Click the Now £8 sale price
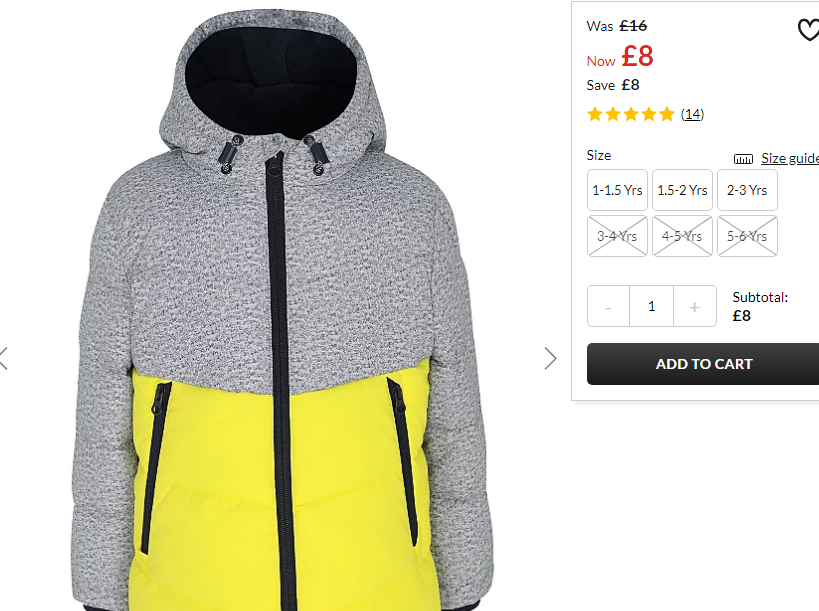The height and width of the screenshot is (611, 819). point(620,56)
